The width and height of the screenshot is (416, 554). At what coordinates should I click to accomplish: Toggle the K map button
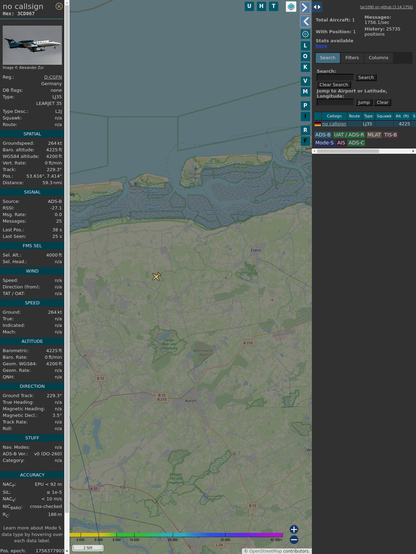click(x=305, y=67)
